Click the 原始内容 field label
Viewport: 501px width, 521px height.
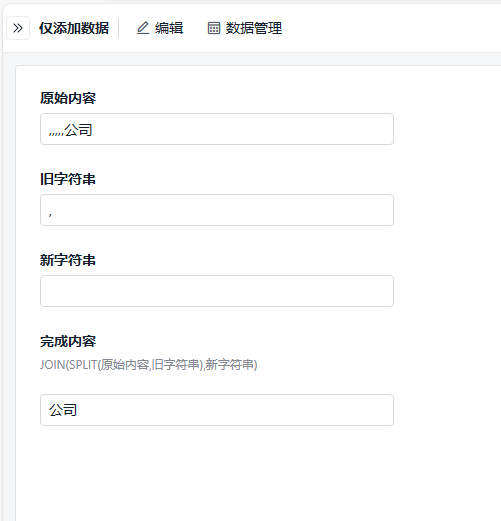[68, 98]
